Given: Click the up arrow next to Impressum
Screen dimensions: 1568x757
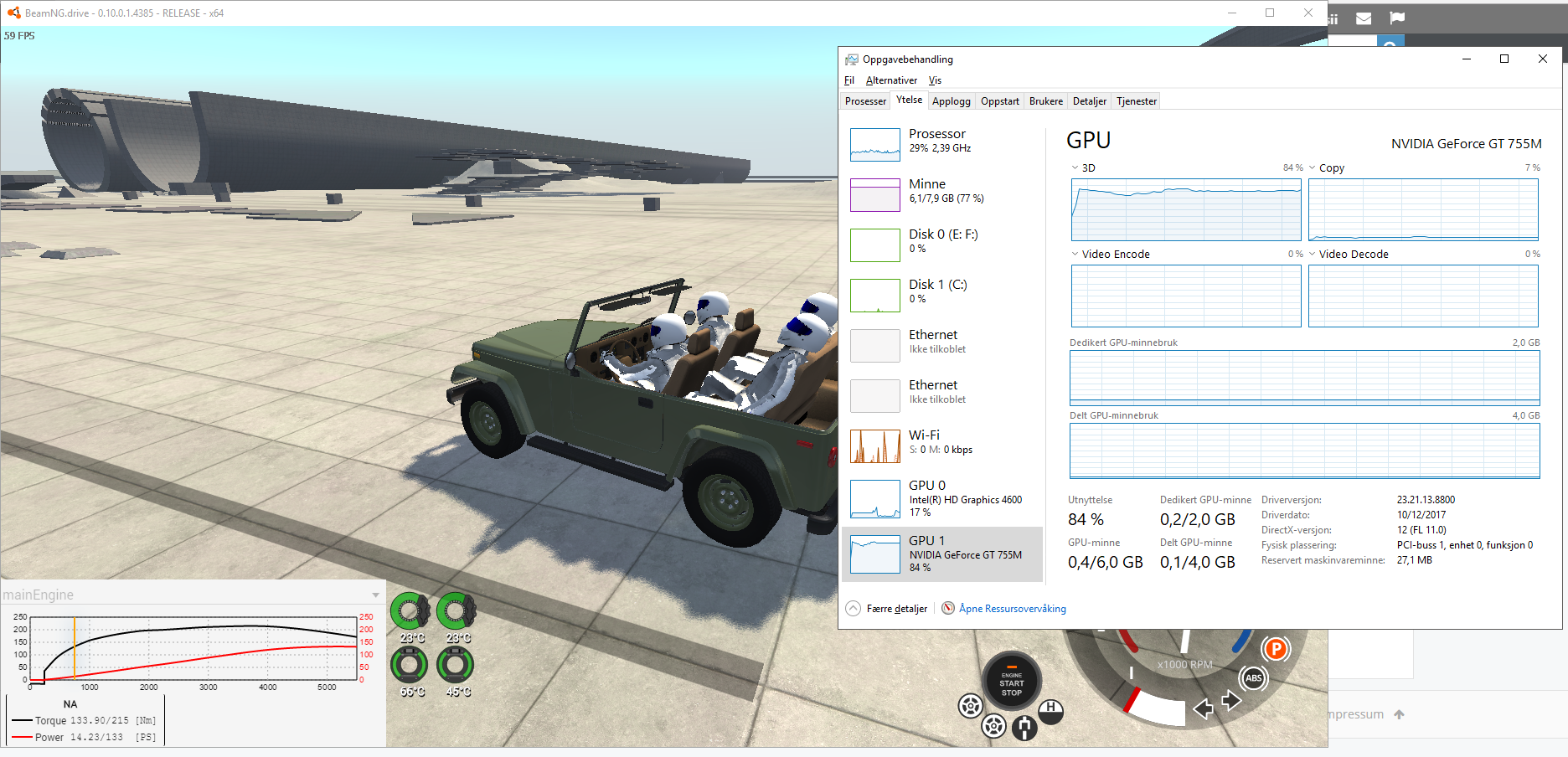Looking at the screenshot, I should point(1399,714).
